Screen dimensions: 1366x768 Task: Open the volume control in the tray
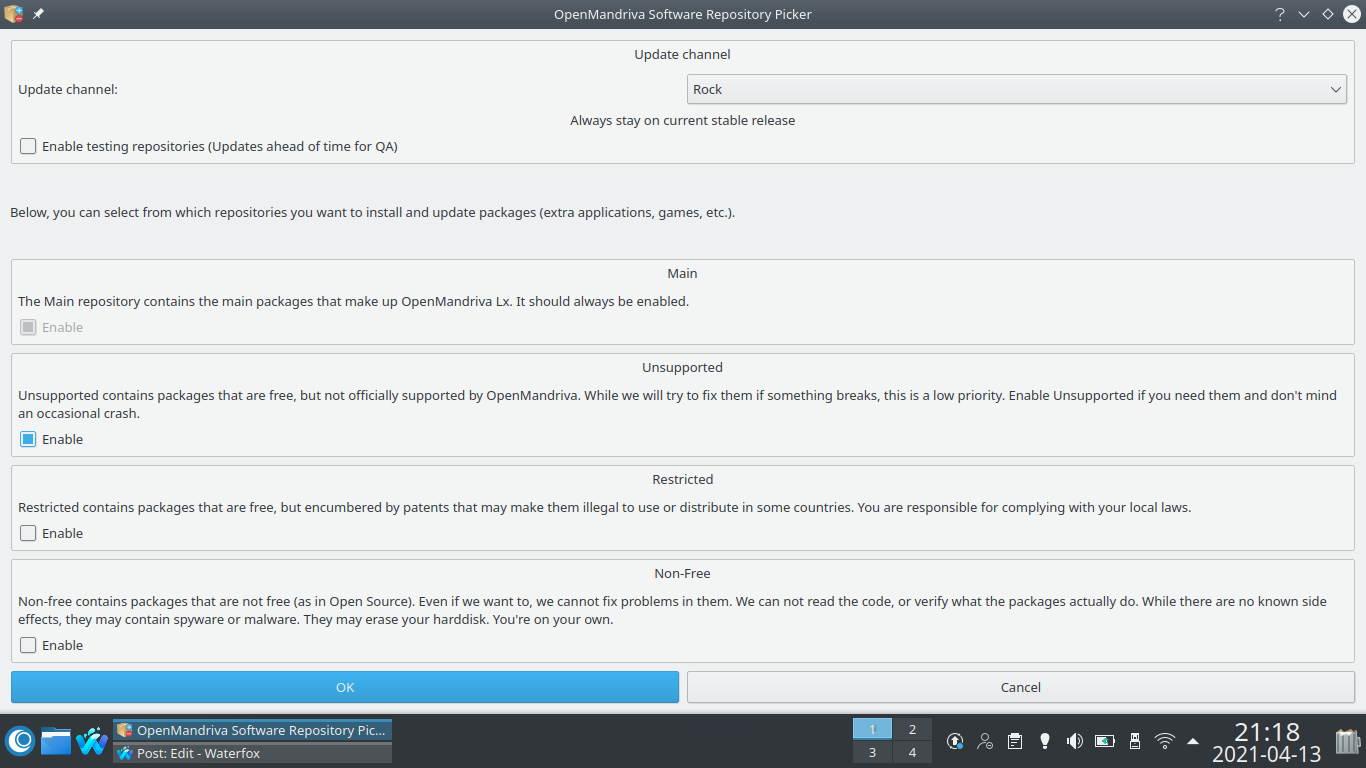pyautogui.click(x=1075, y=741)
